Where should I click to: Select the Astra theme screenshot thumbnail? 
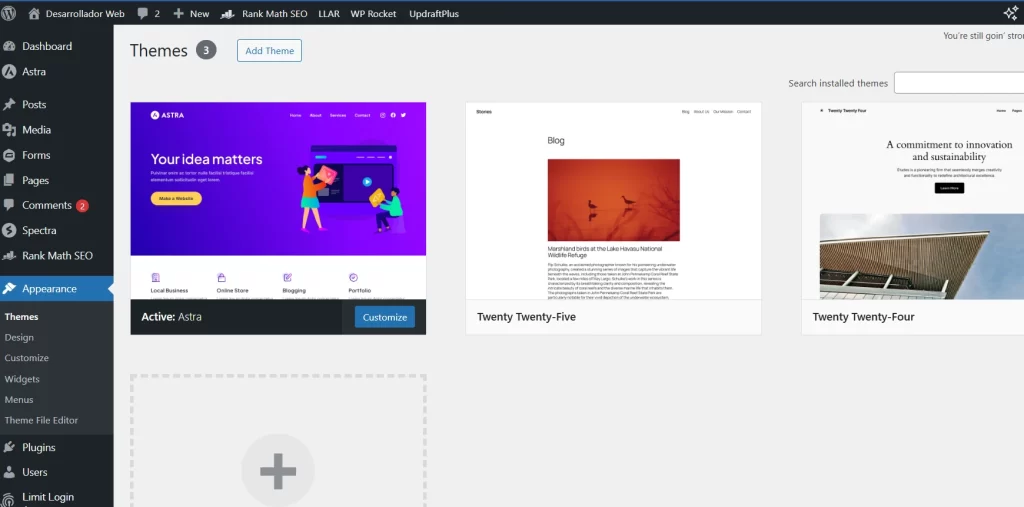tap(278, 201)
